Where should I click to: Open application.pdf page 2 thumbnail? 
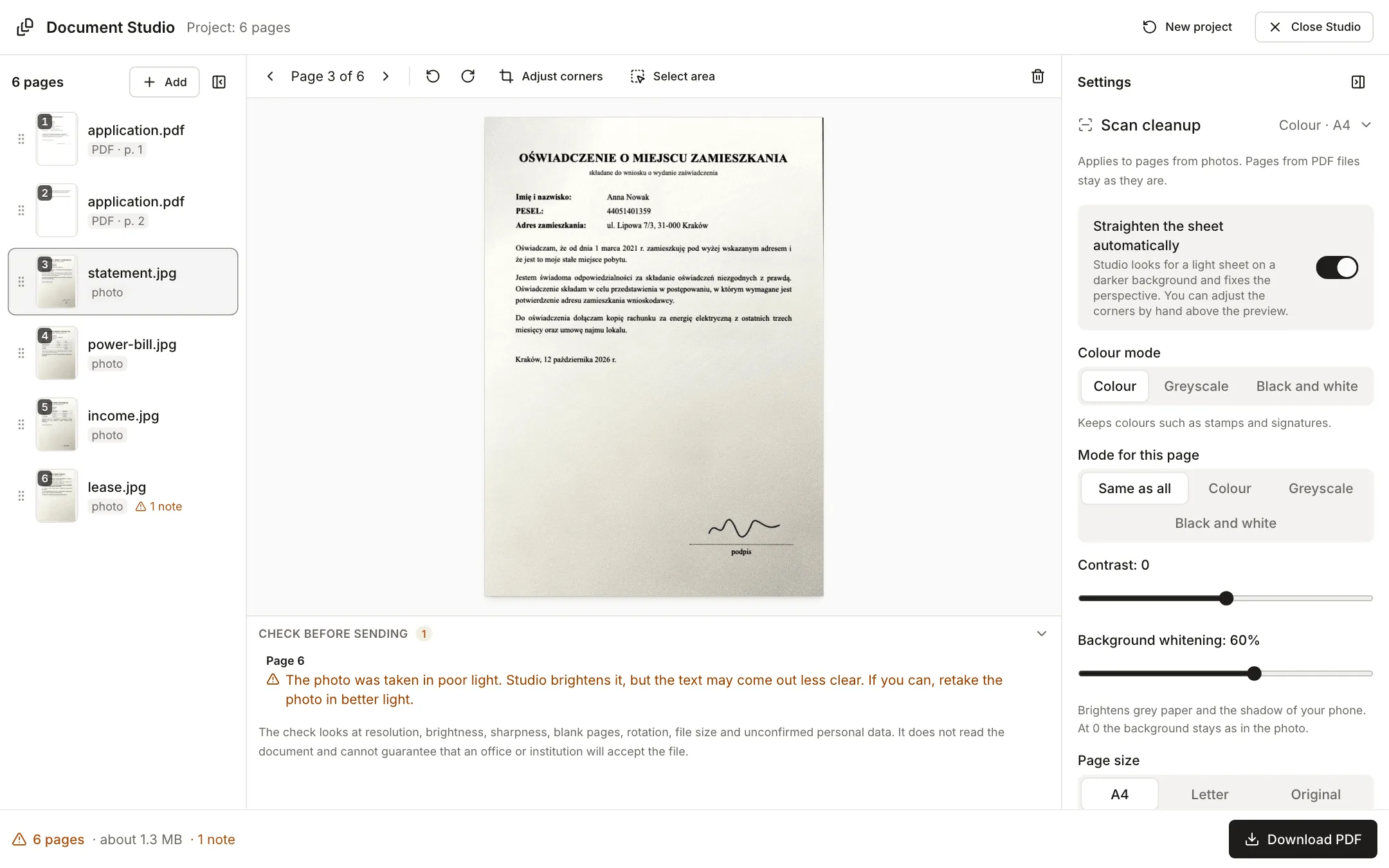[57, 210]
